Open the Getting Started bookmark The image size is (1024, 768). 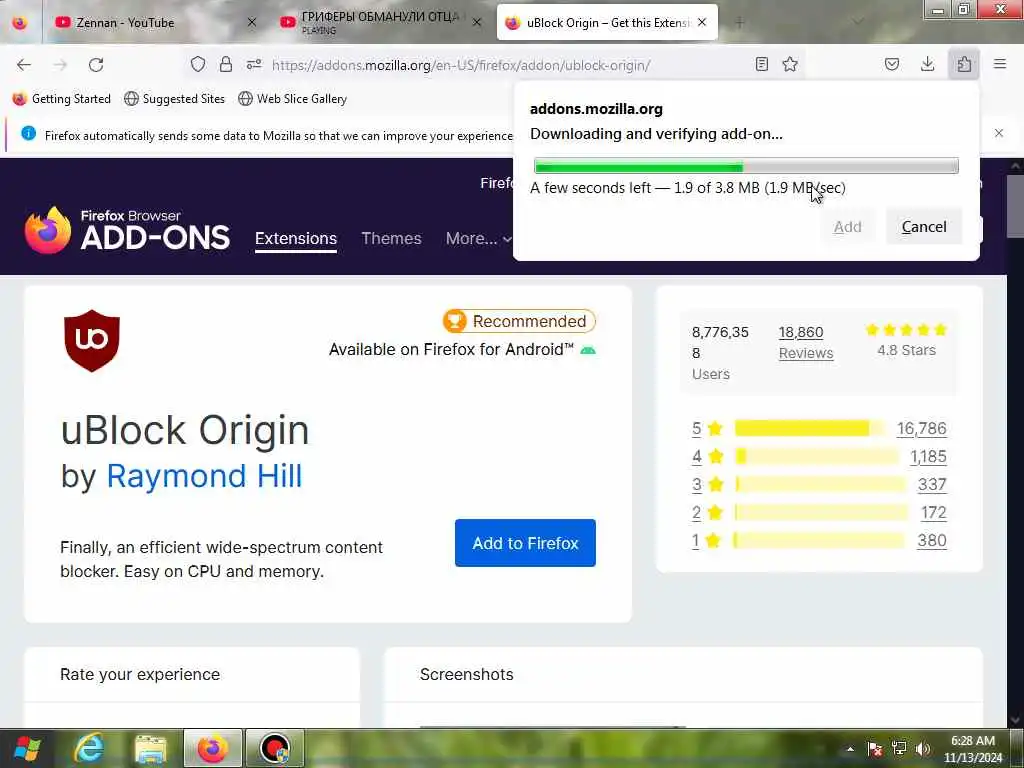[x=61, y=99]
